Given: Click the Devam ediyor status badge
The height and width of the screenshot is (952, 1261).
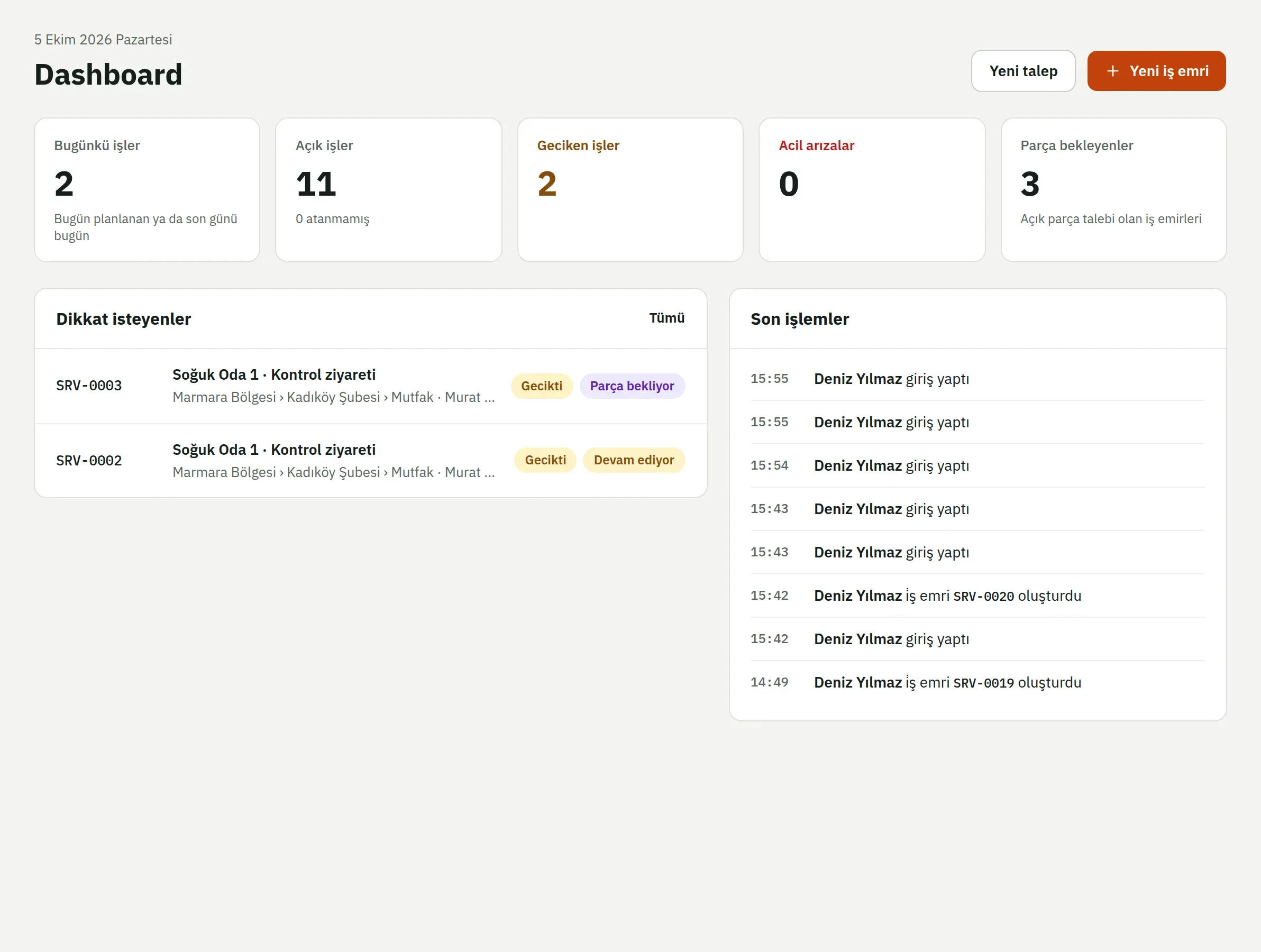Looking at the screenshot, I should coord(633,460).
